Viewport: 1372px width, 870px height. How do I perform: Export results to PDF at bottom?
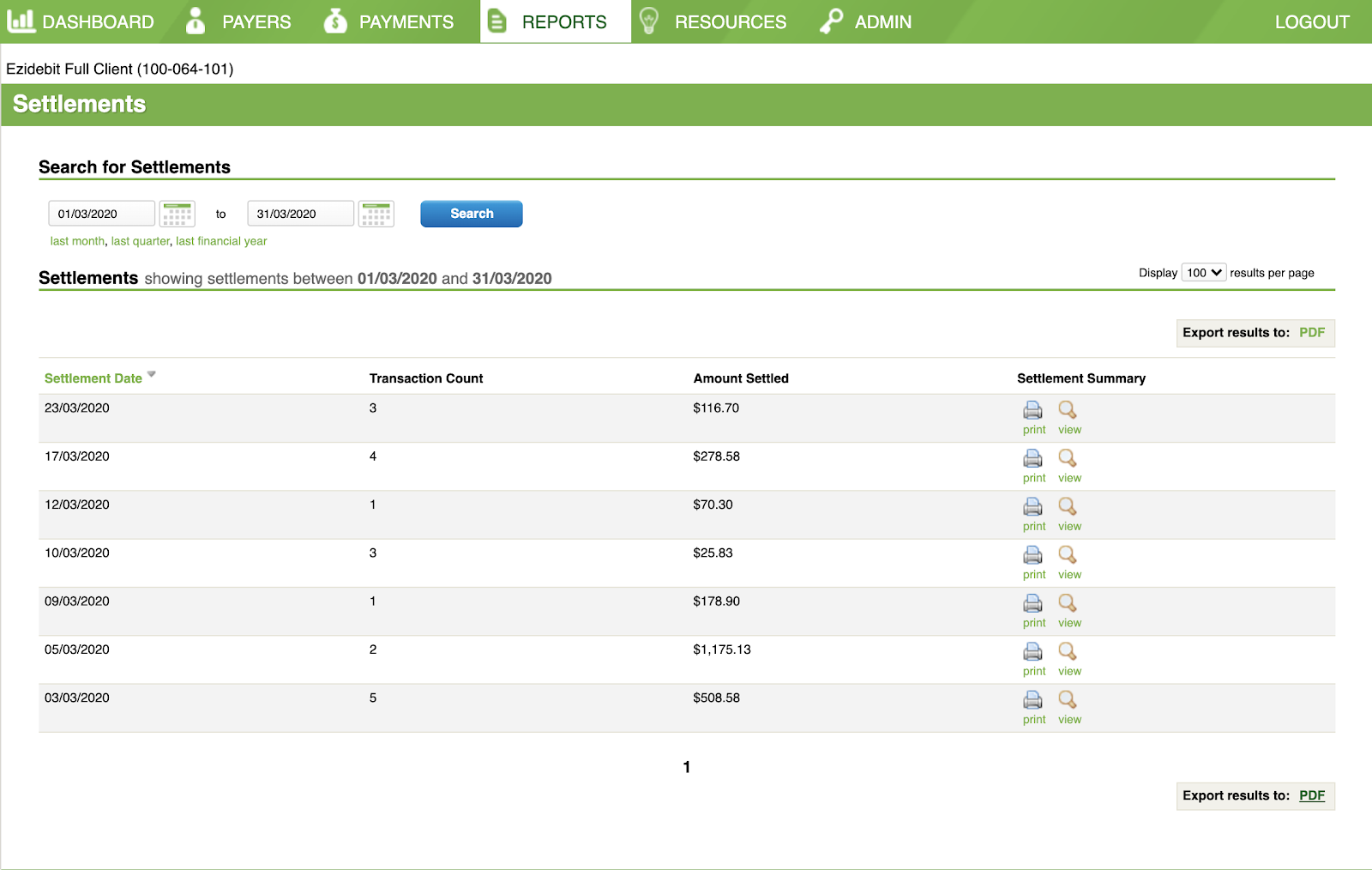tap(1312, 795)
